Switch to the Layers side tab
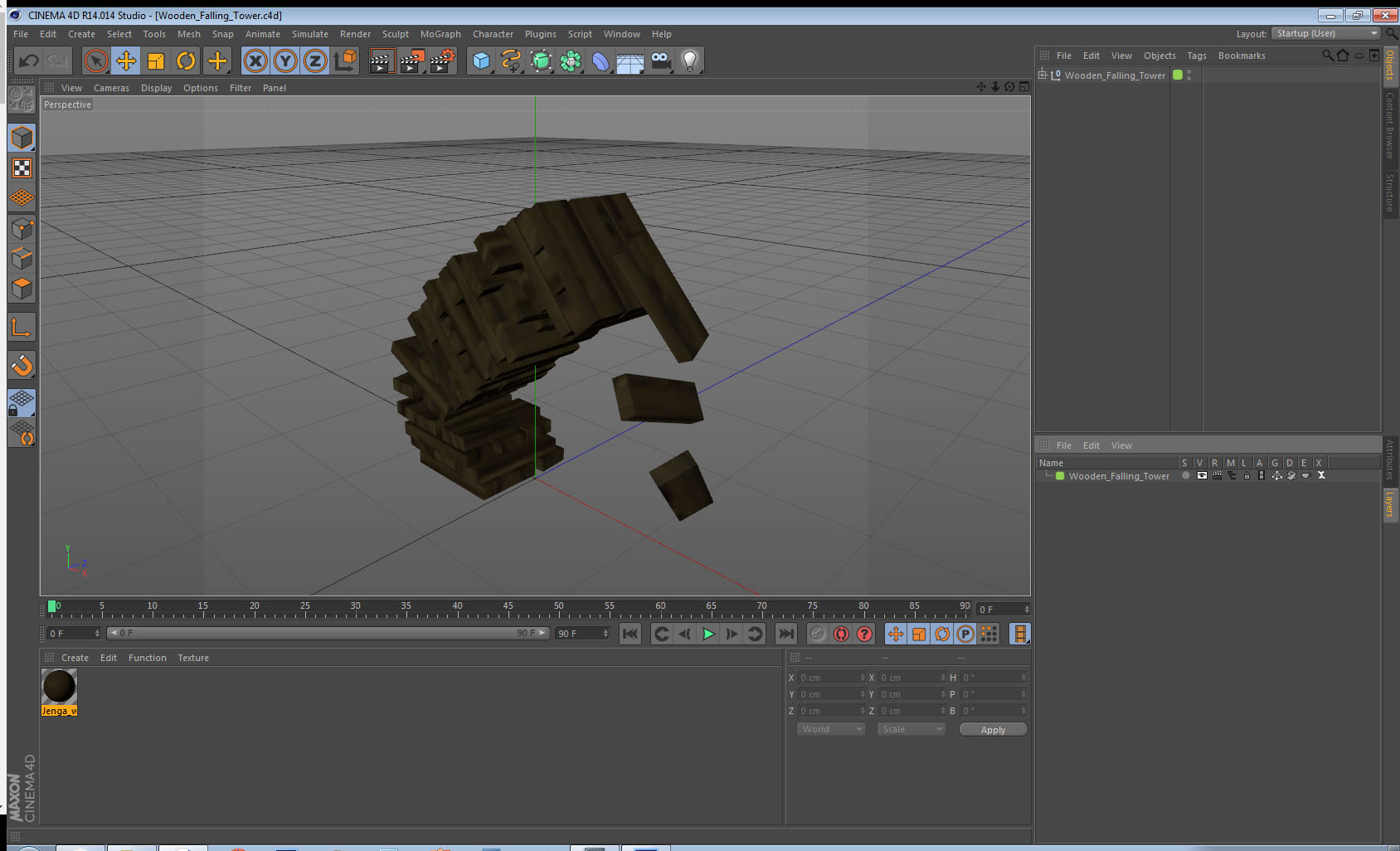 1389,503
